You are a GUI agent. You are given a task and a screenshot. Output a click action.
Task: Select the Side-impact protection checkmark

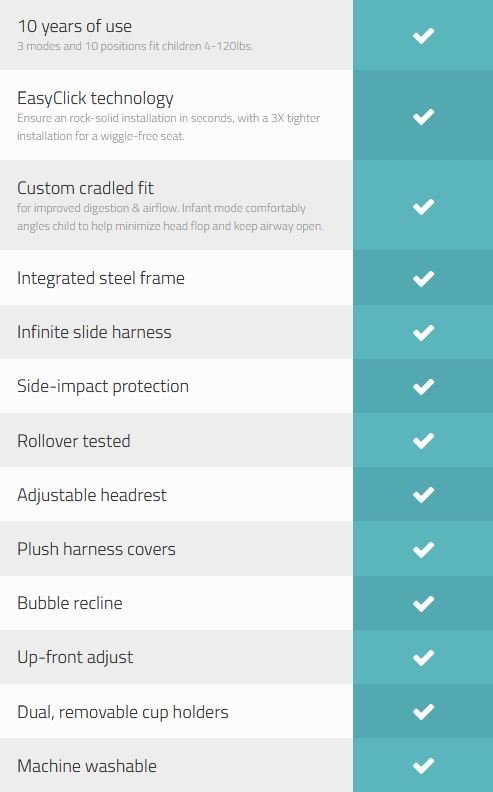(423, 386)
